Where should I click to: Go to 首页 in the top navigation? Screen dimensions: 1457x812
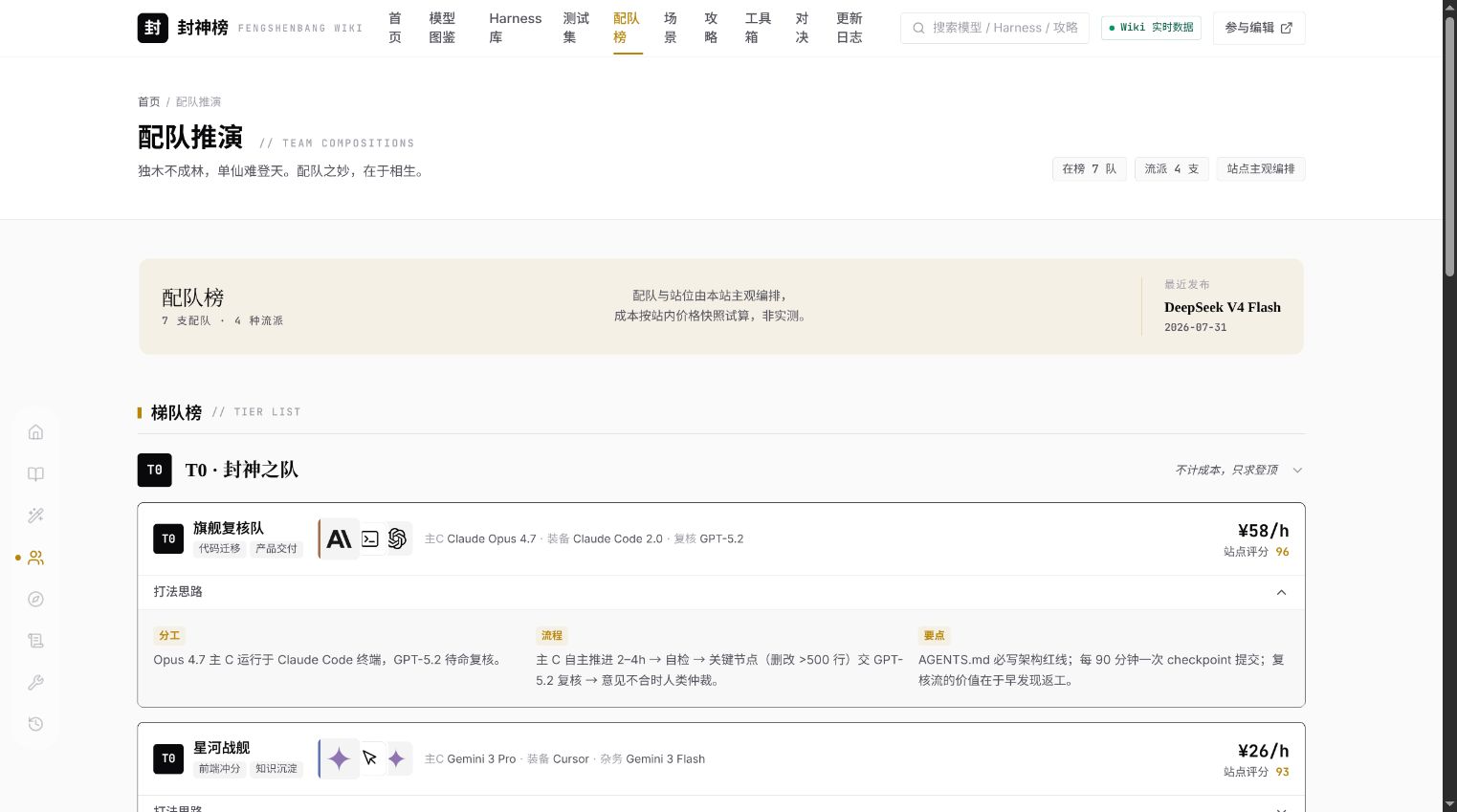(x=395, y=28)
